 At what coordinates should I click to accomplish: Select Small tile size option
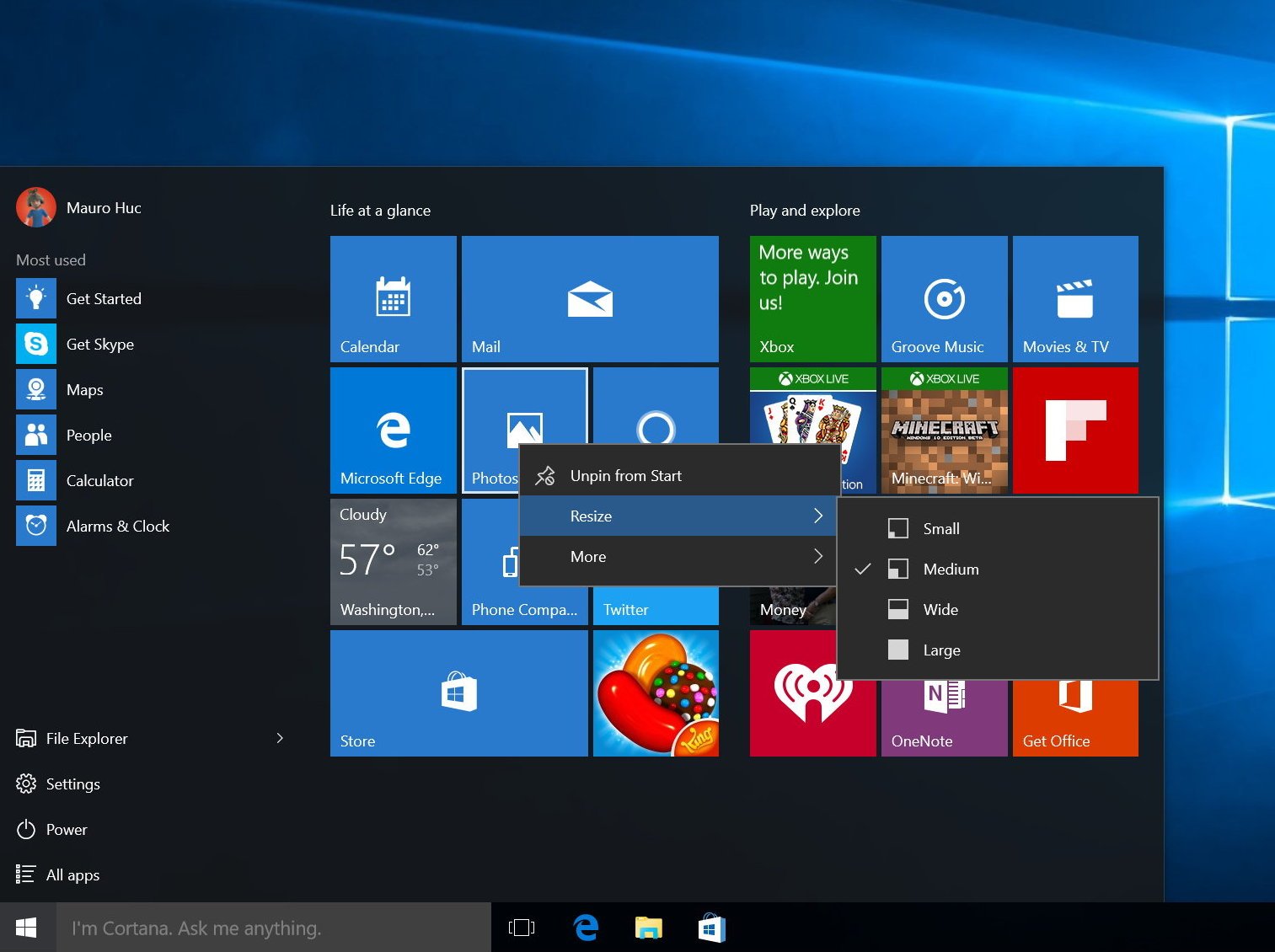pyautogui.click(x=940, y=528)
